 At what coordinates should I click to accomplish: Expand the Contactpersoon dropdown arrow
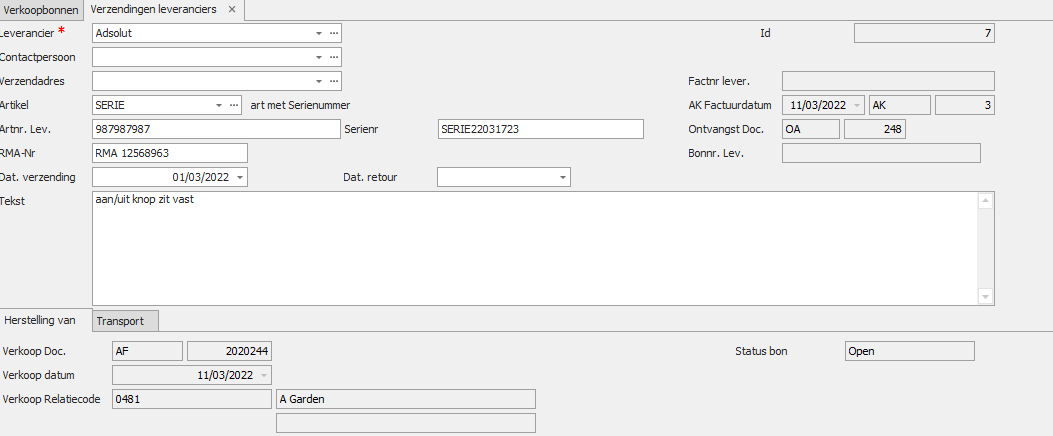tap(319, 57)
